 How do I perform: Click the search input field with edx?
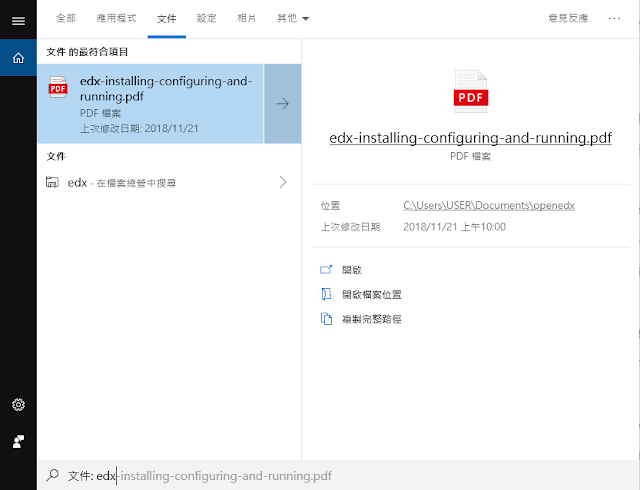coord(338,475)
